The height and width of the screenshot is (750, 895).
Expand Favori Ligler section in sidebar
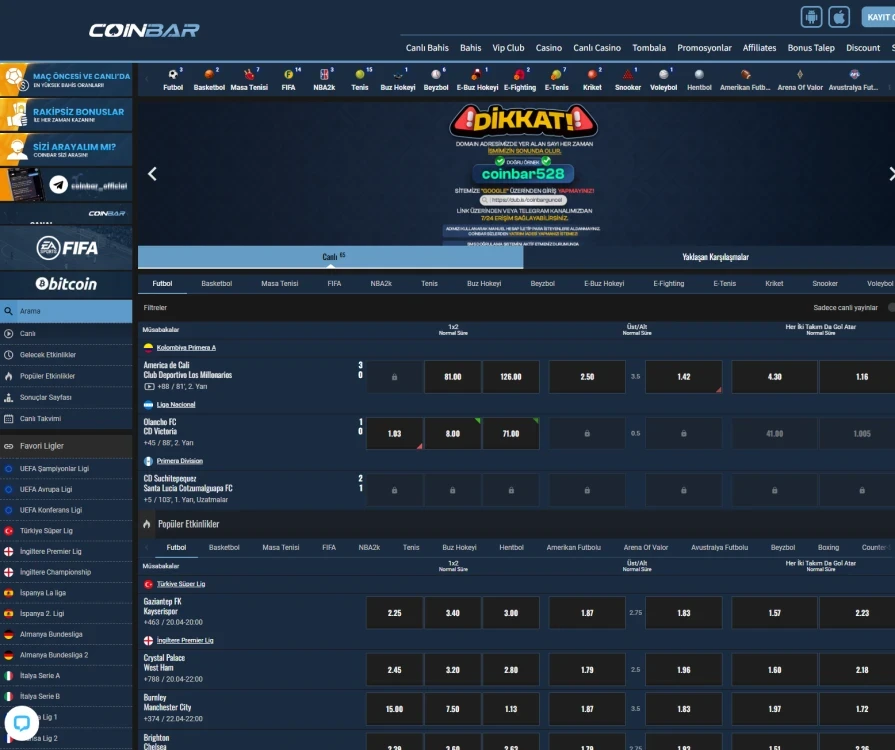(66, 446)
